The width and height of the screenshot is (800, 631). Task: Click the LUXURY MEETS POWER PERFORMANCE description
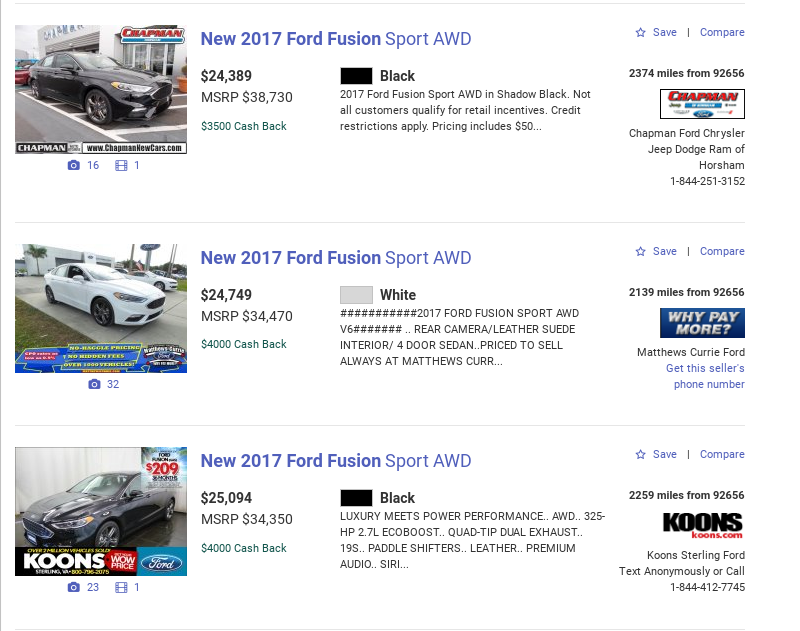(x=472, y=540)
